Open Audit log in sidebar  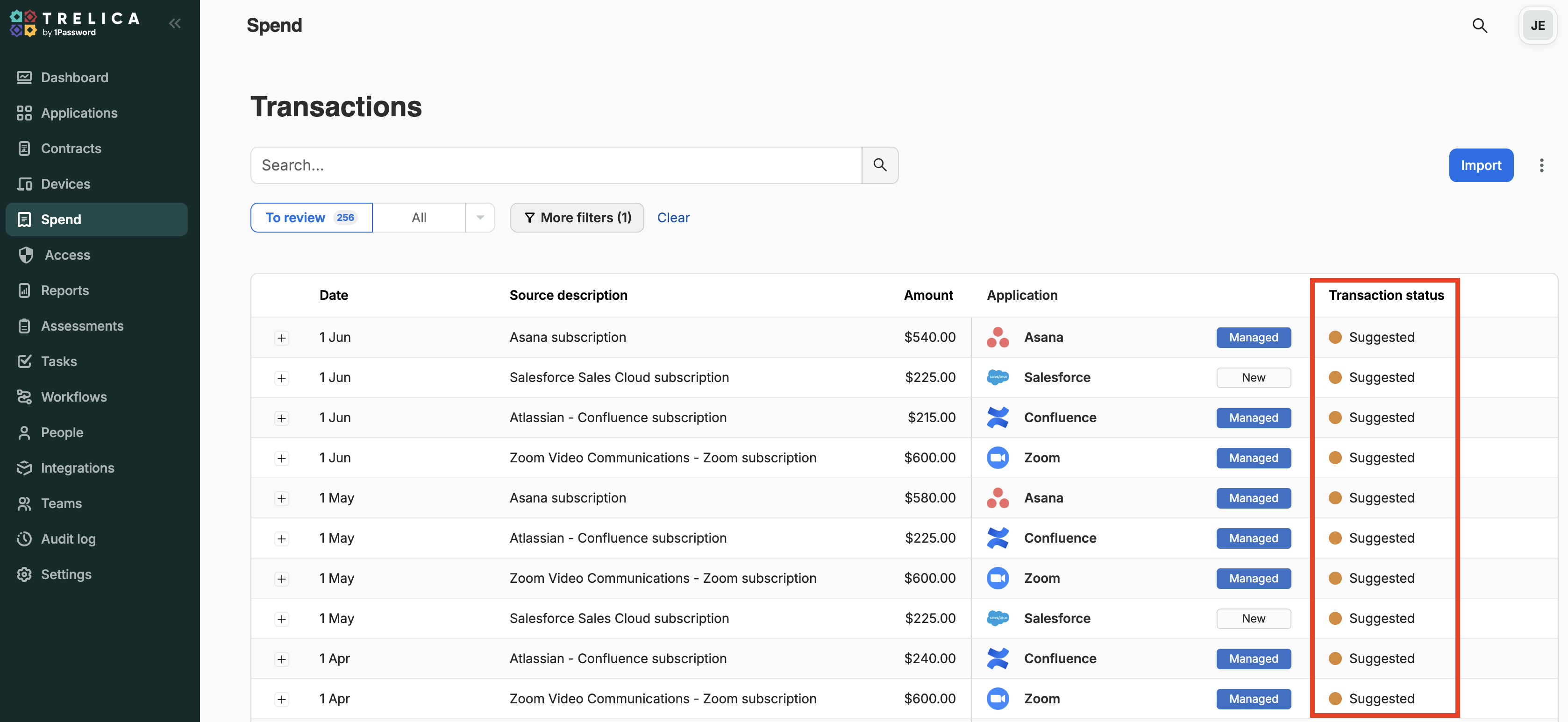coord(68,539)
